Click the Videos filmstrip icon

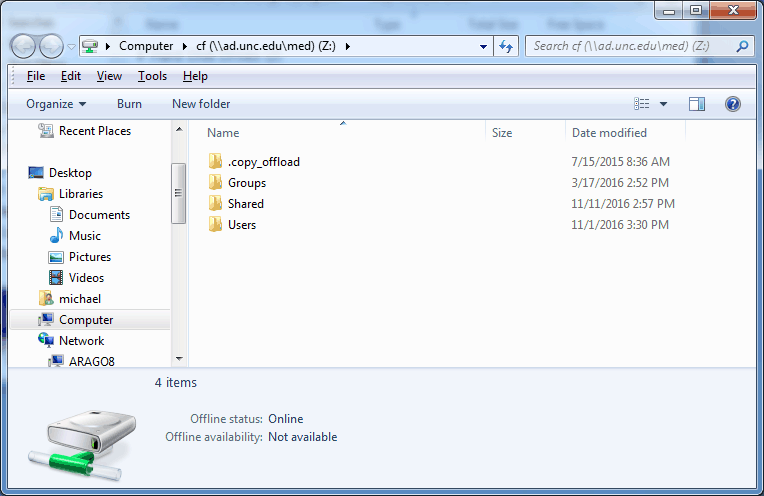pyautogui.click(x=56, y=278)
